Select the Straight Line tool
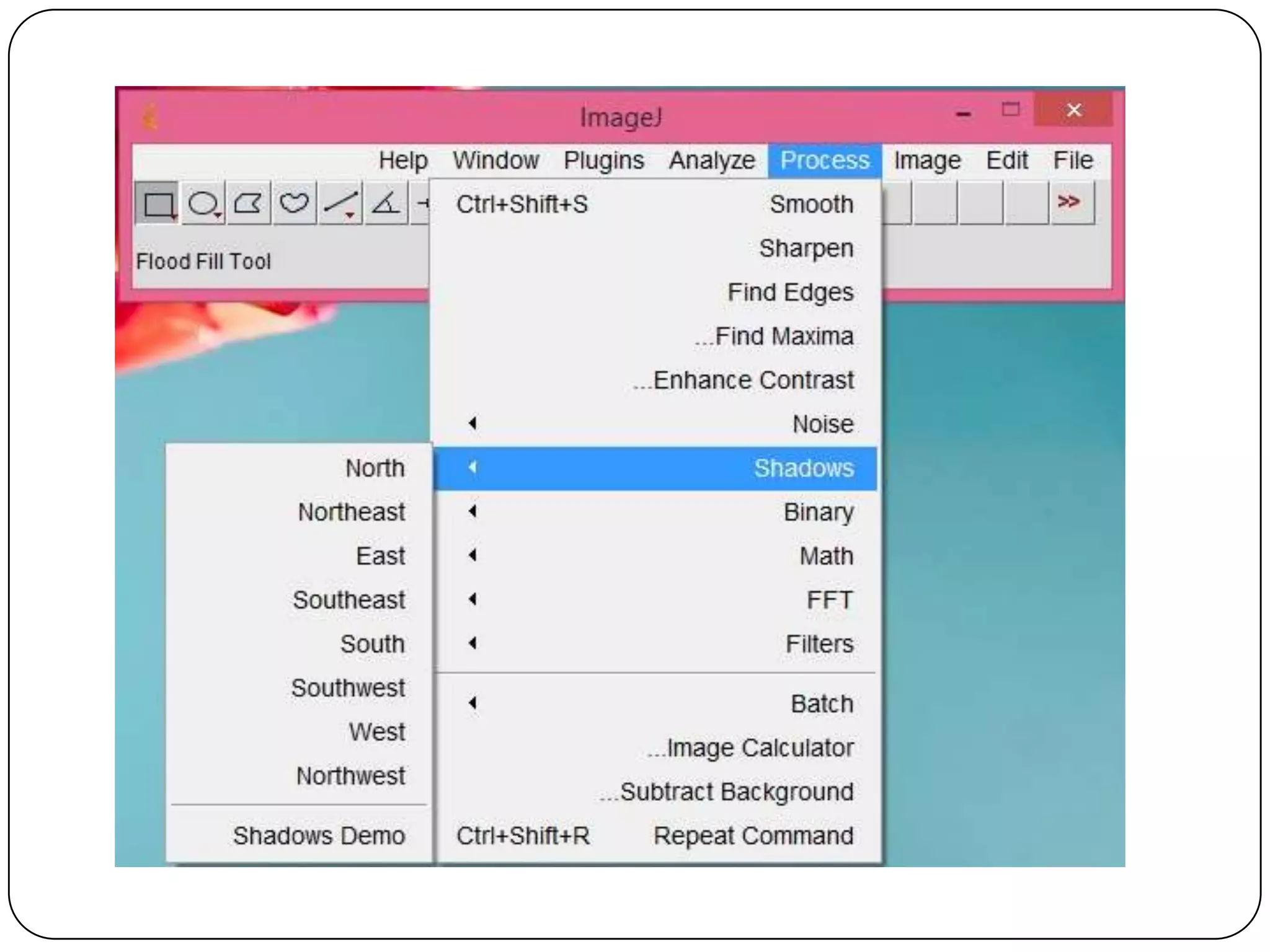1270x952 pixels. click(x=340, y=203)
